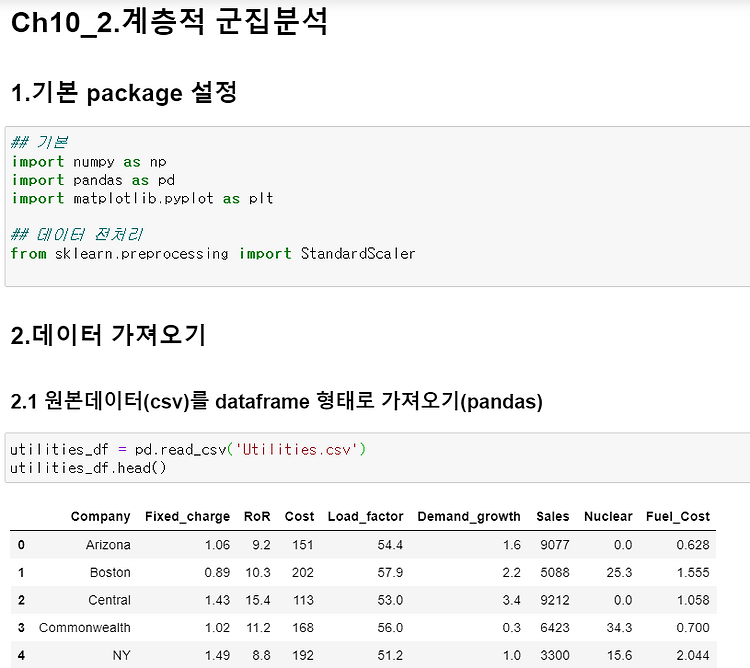Click the 'utilities_df.head()' code line

coord(88,468)
